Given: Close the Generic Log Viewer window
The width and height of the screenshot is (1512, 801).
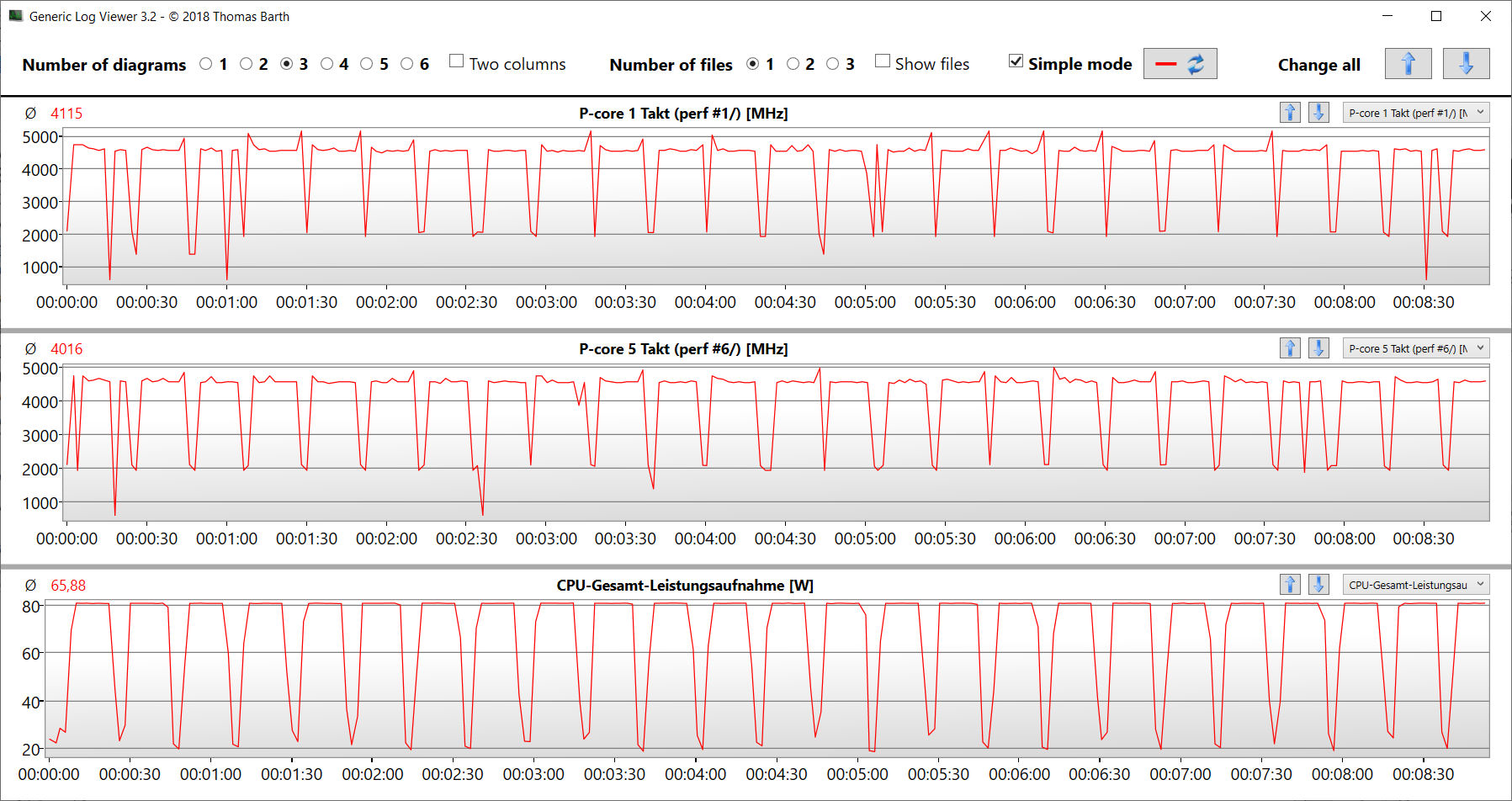Looking at the screenshot, I should (x=1486, y=16).
